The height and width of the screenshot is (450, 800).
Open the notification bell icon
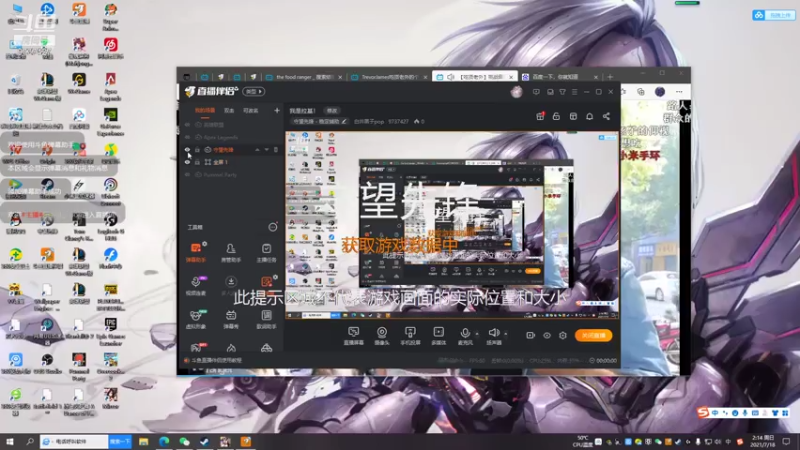click(589, 116)
